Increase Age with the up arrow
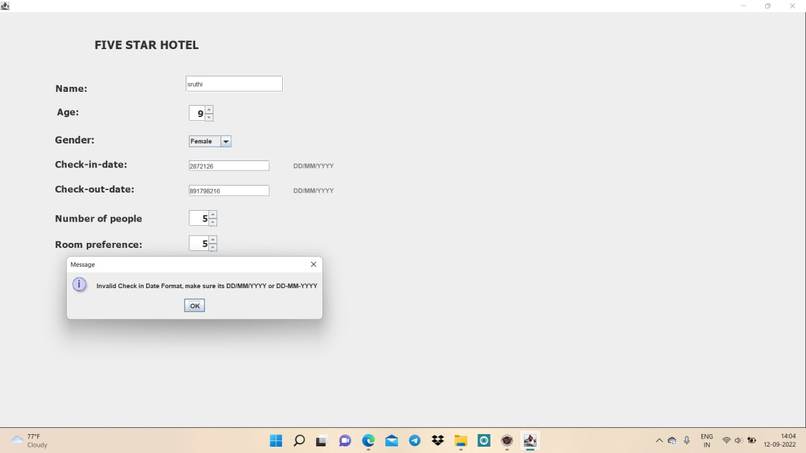 [x=209, y=110]
